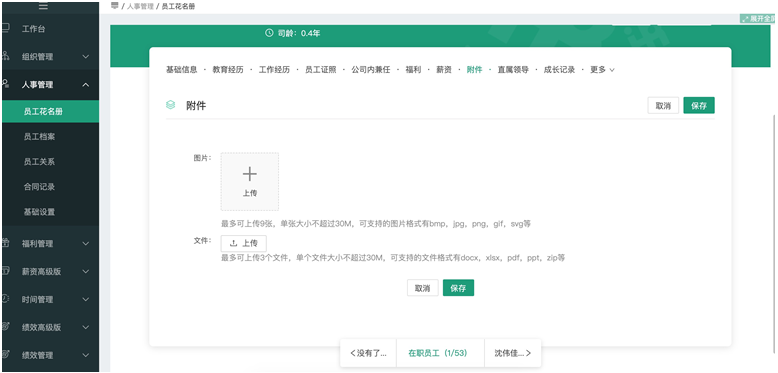Open the 工作台 workbench icon
778x373 pixels.
5,28
